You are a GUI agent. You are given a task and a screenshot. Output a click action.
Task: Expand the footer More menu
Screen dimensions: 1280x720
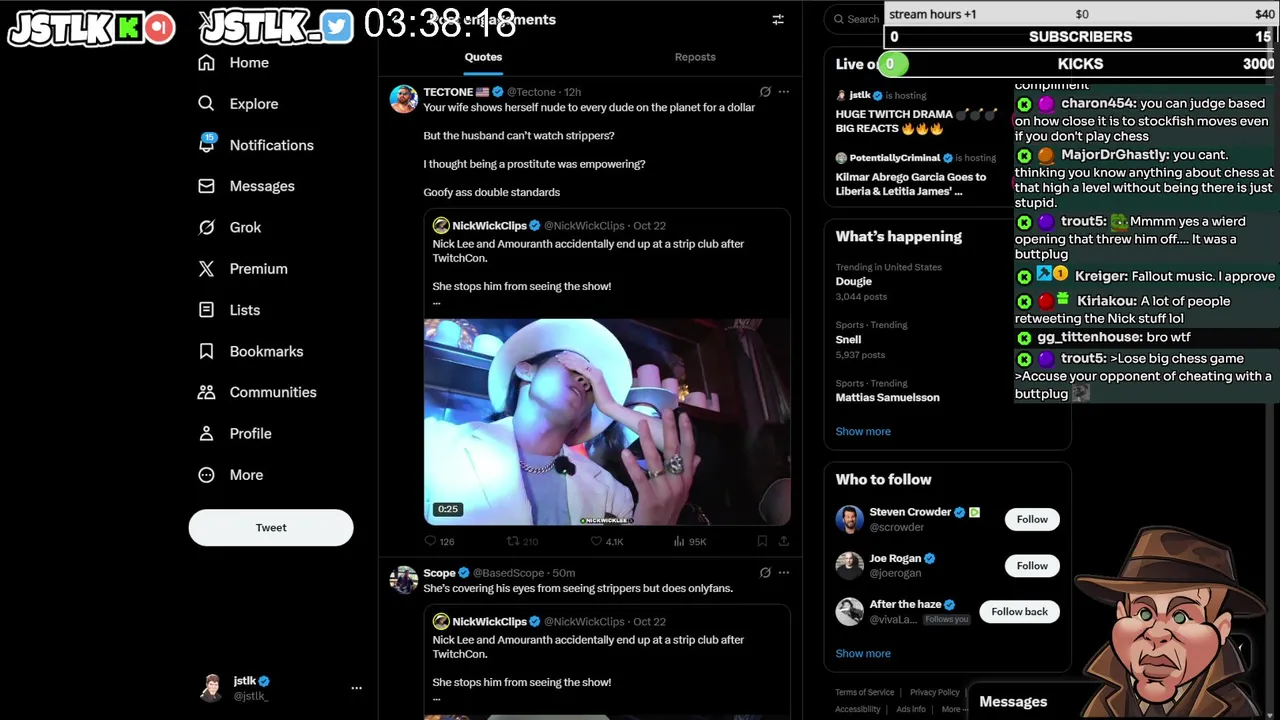coord(954,709)
